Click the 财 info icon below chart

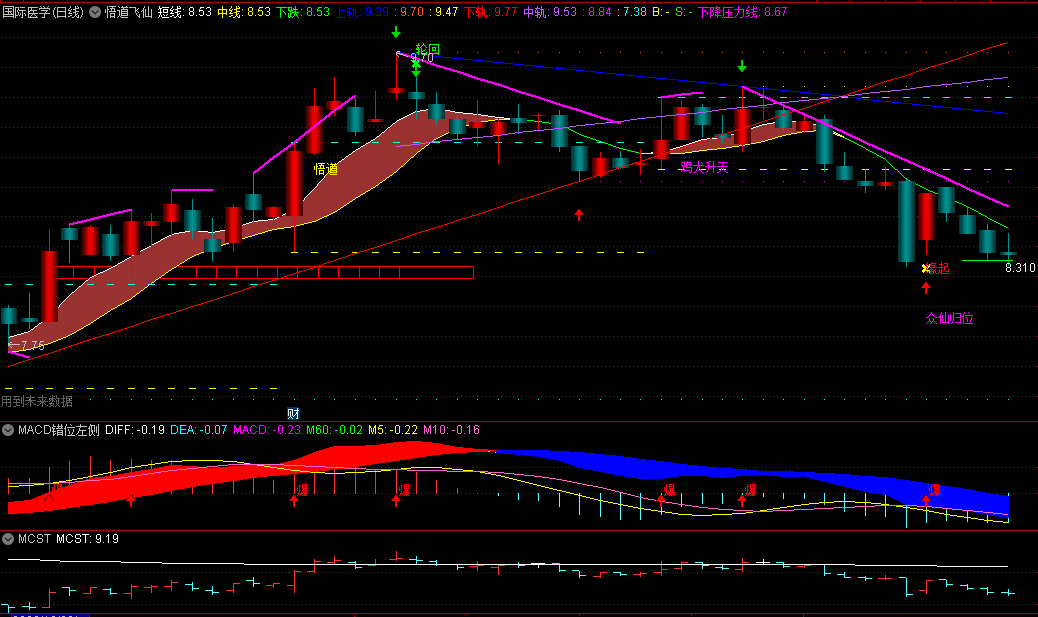pyautogui.click(x=293, y=414)
